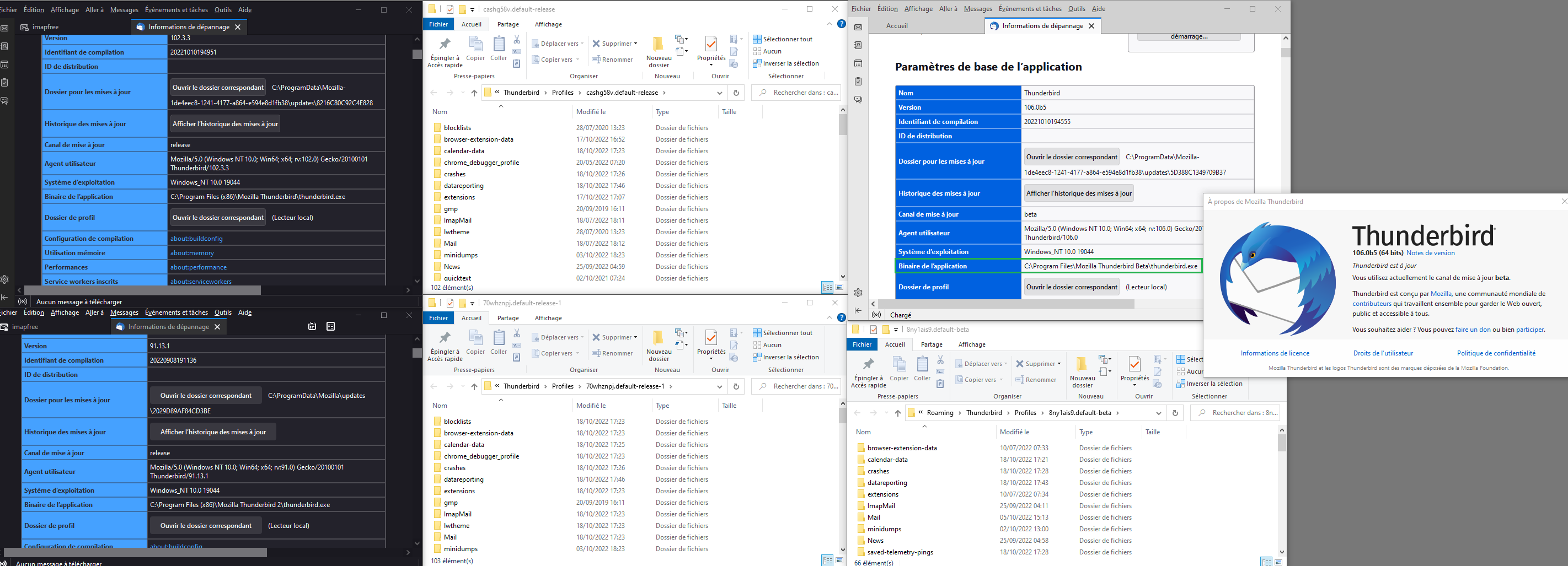Open Calendar in Thunderbird beta sidebar
The image size is (1568, 566).
click(858, 64)
